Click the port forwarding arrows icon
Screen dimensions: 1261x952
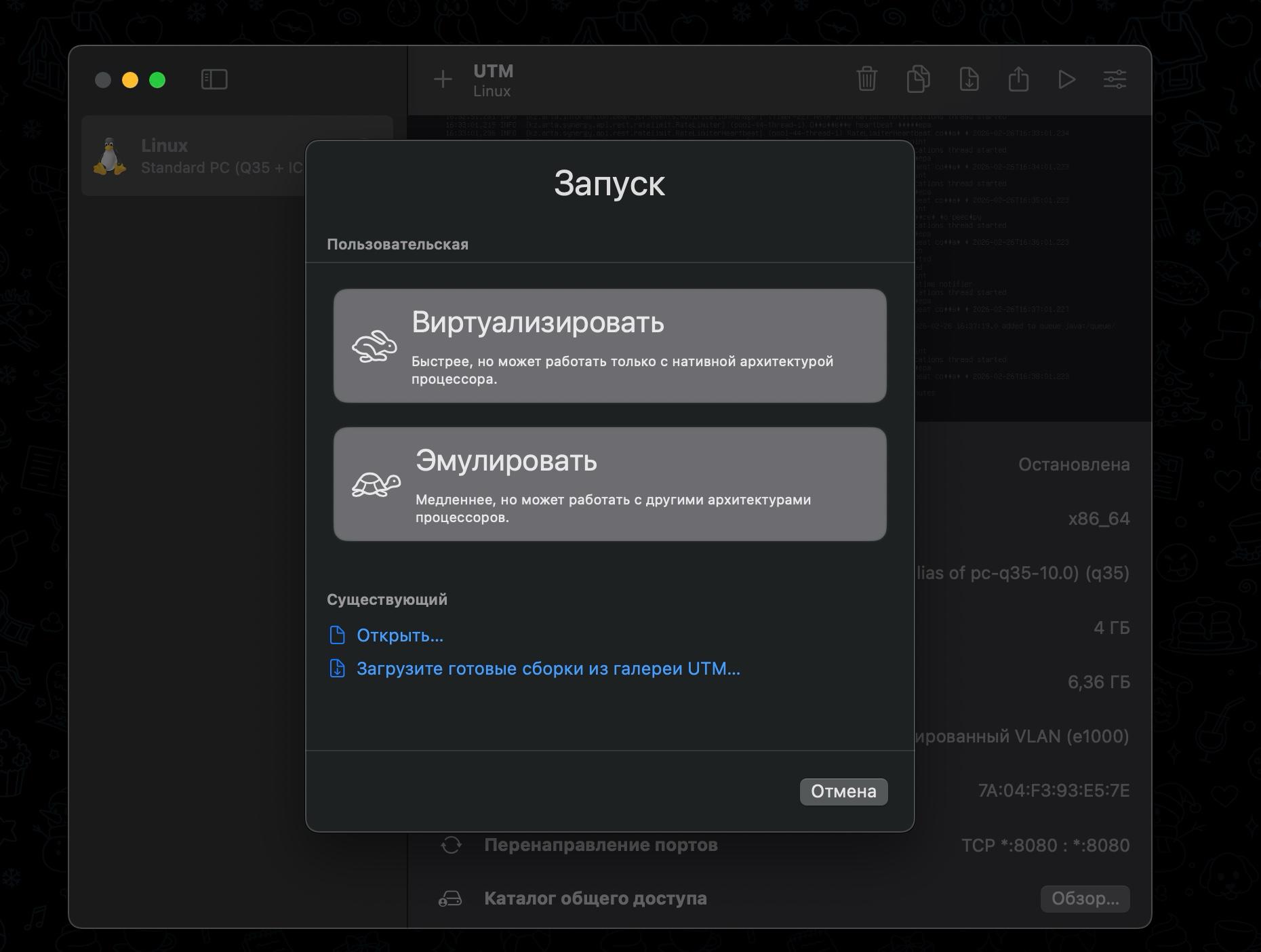point(451,845)
